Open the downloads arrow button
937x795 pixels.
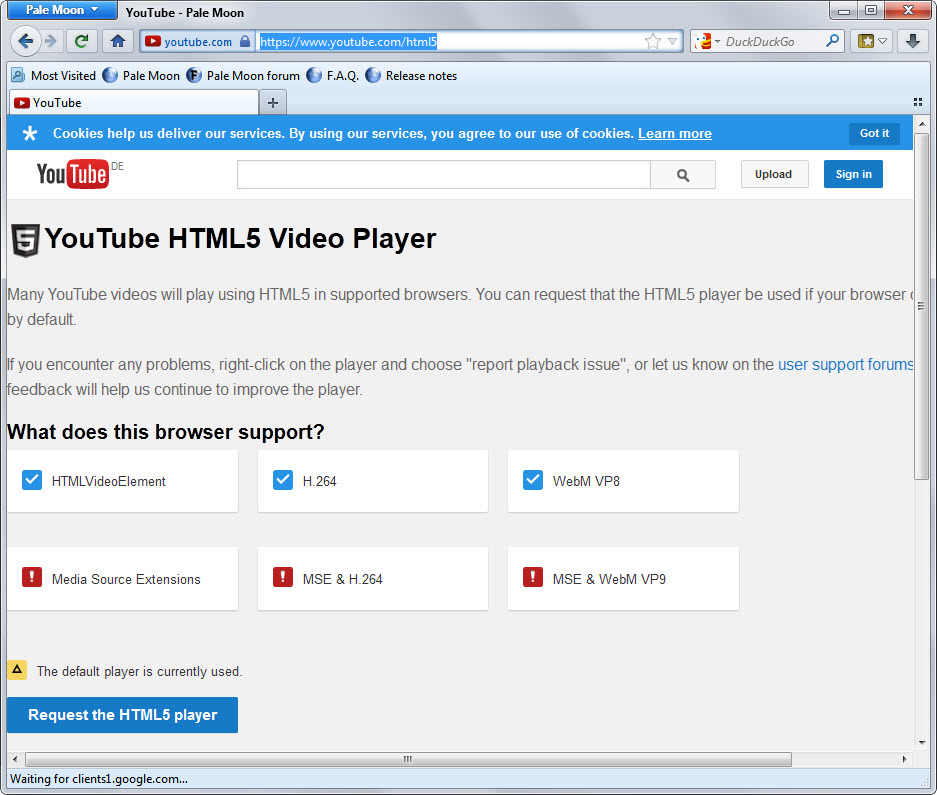click(x=912, y=41)
